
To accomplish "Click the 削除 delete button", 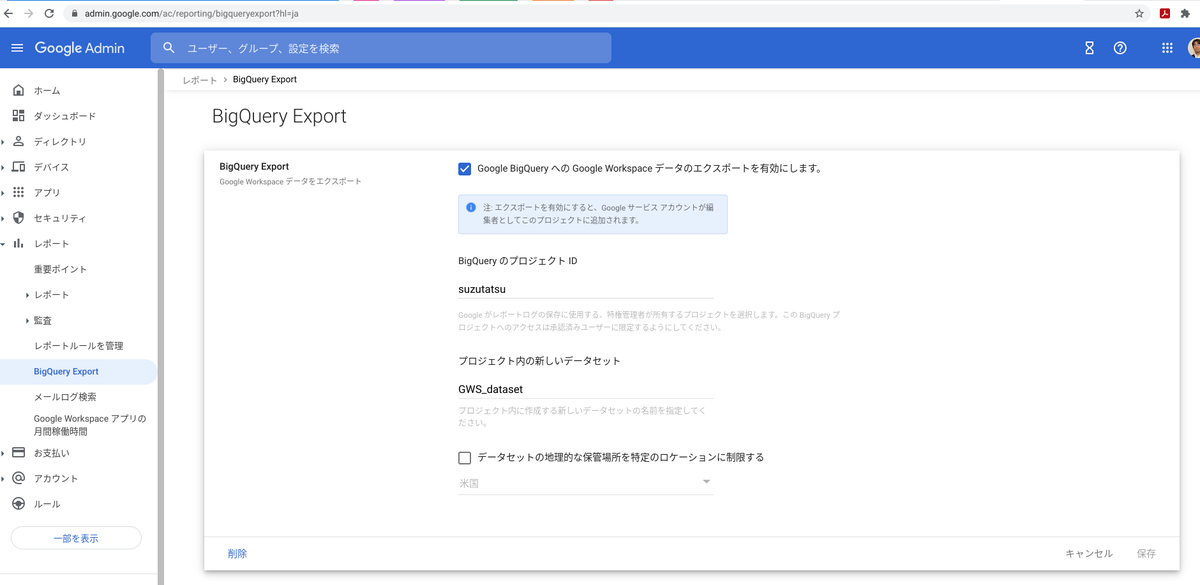I will (x=237, y=553).
